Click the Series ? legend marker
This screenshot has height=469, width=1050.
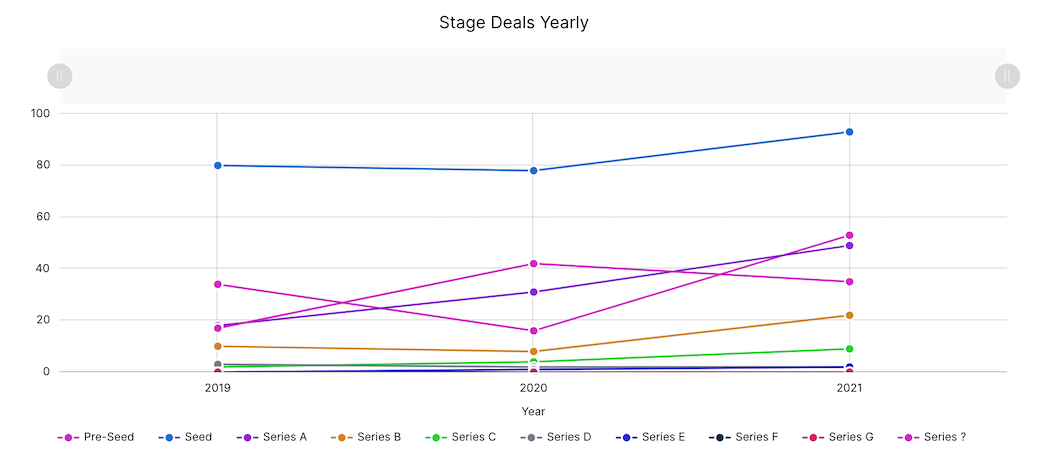(x=908, y=437)
